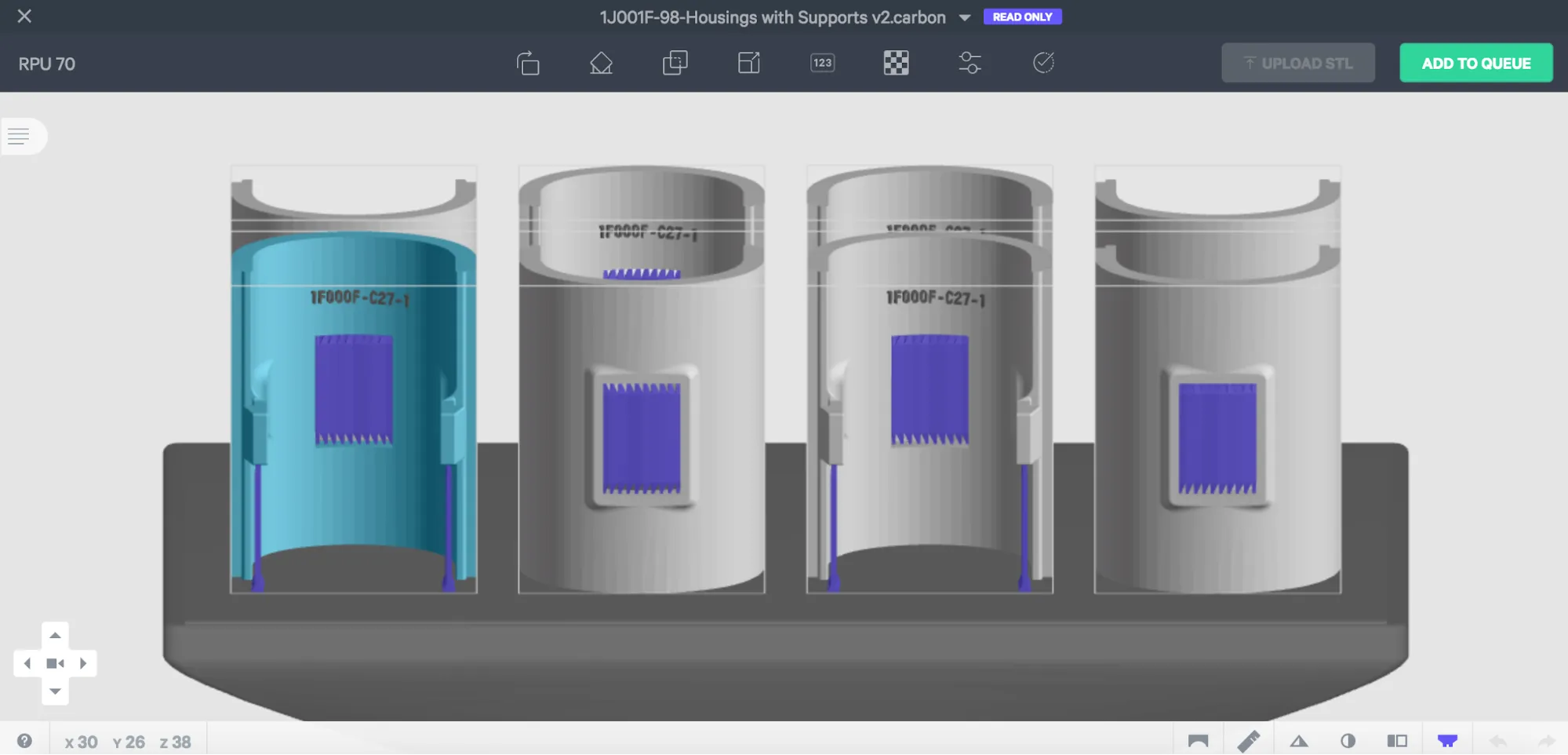Toggle the split panel view icon

pos(1397,741)
